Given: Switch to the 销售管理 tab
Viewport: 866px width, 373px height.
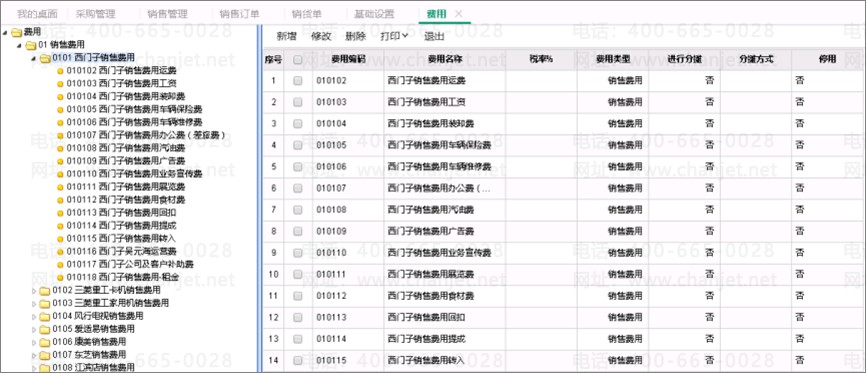Looking at the screenshot, I should pos(168,14).
